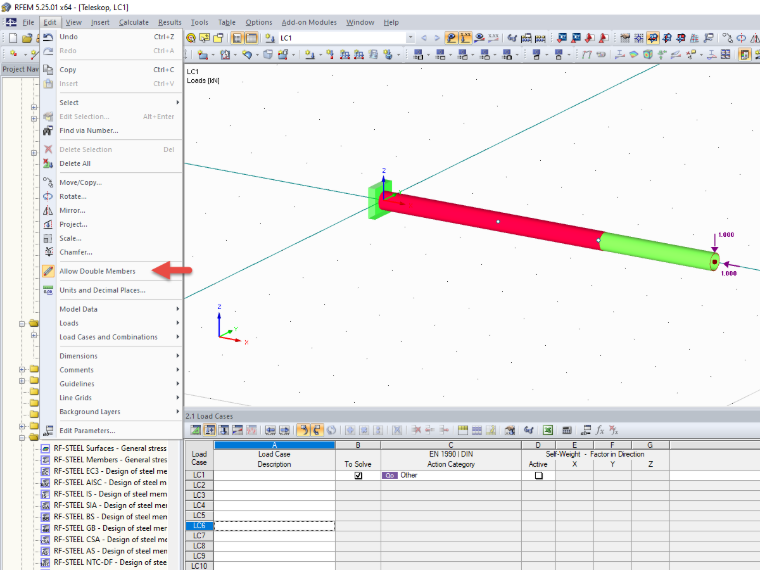Click the RFEM application icon in title bar
This screenshot has height=570, width=760.
click(6, 7)
